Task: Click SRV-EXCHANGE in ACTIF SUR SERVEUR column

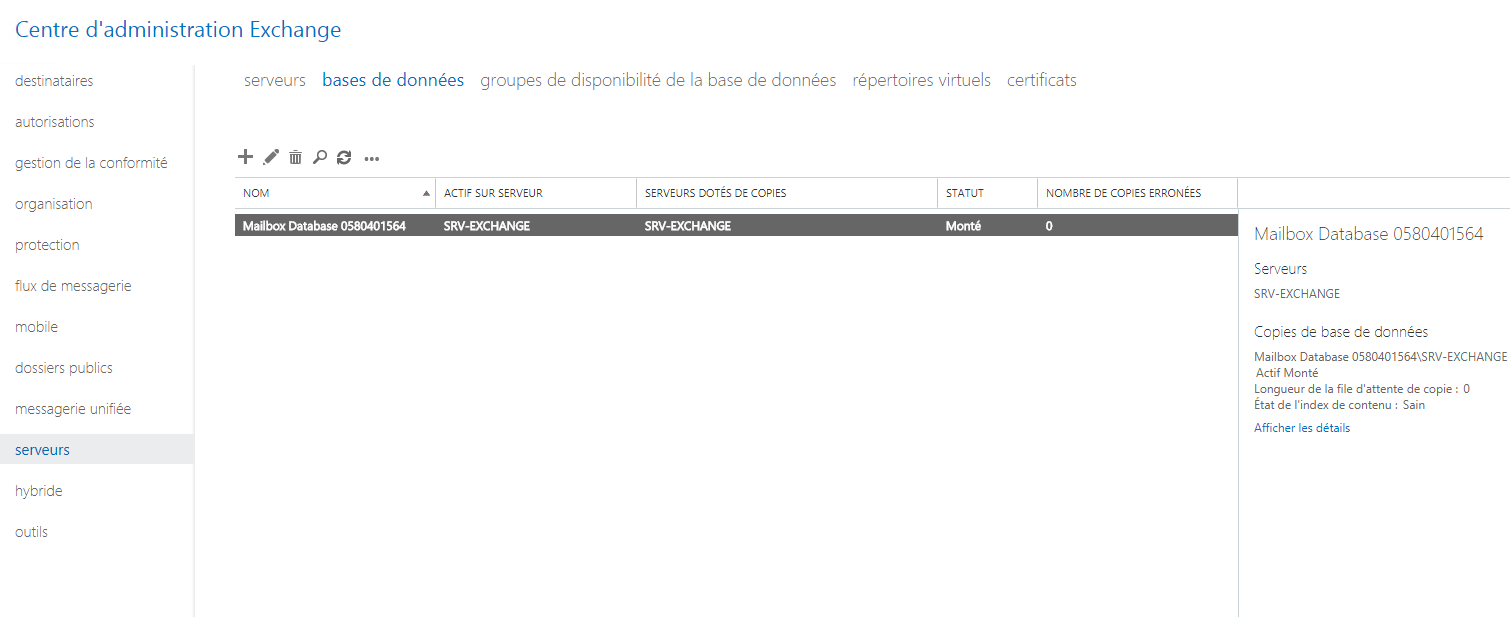Action: click(x=487, y=226)
